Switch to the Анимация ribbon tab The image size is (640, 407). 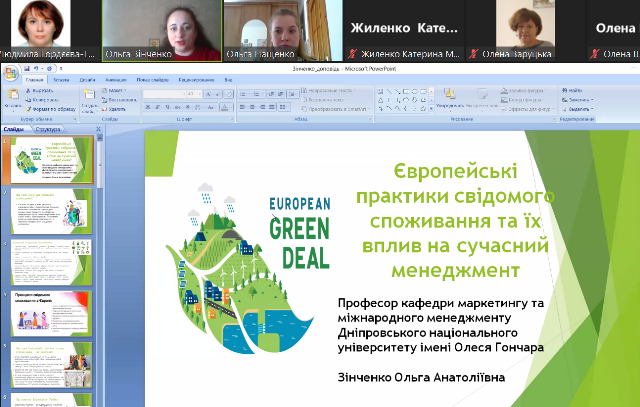pos(116,80)
